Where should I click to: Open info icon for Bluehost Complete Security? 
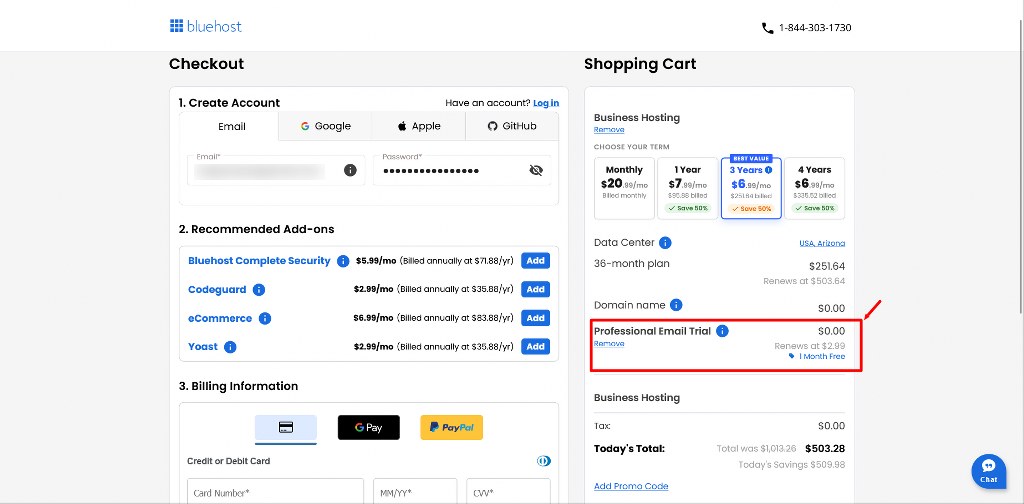pos(343,261)
